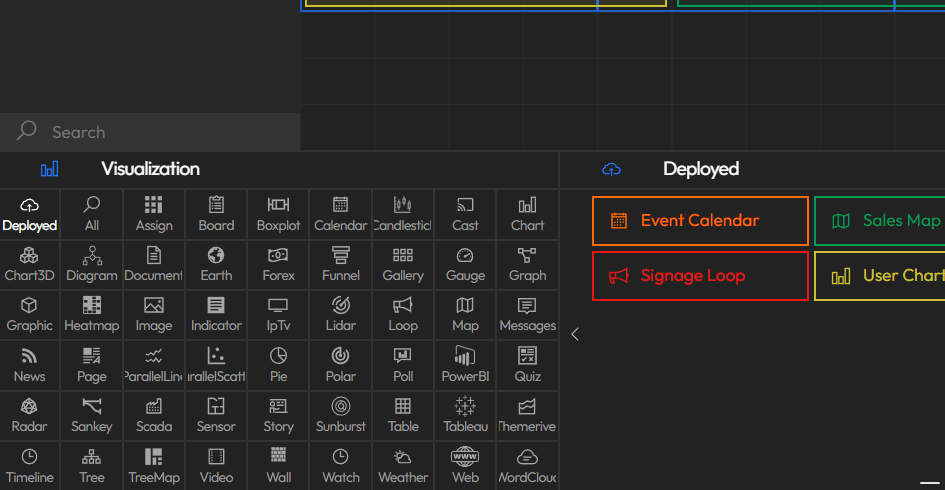This screenshot has height=490, width=945.
Task: Choose the Chart visualization type
Action: coord(527,215)
